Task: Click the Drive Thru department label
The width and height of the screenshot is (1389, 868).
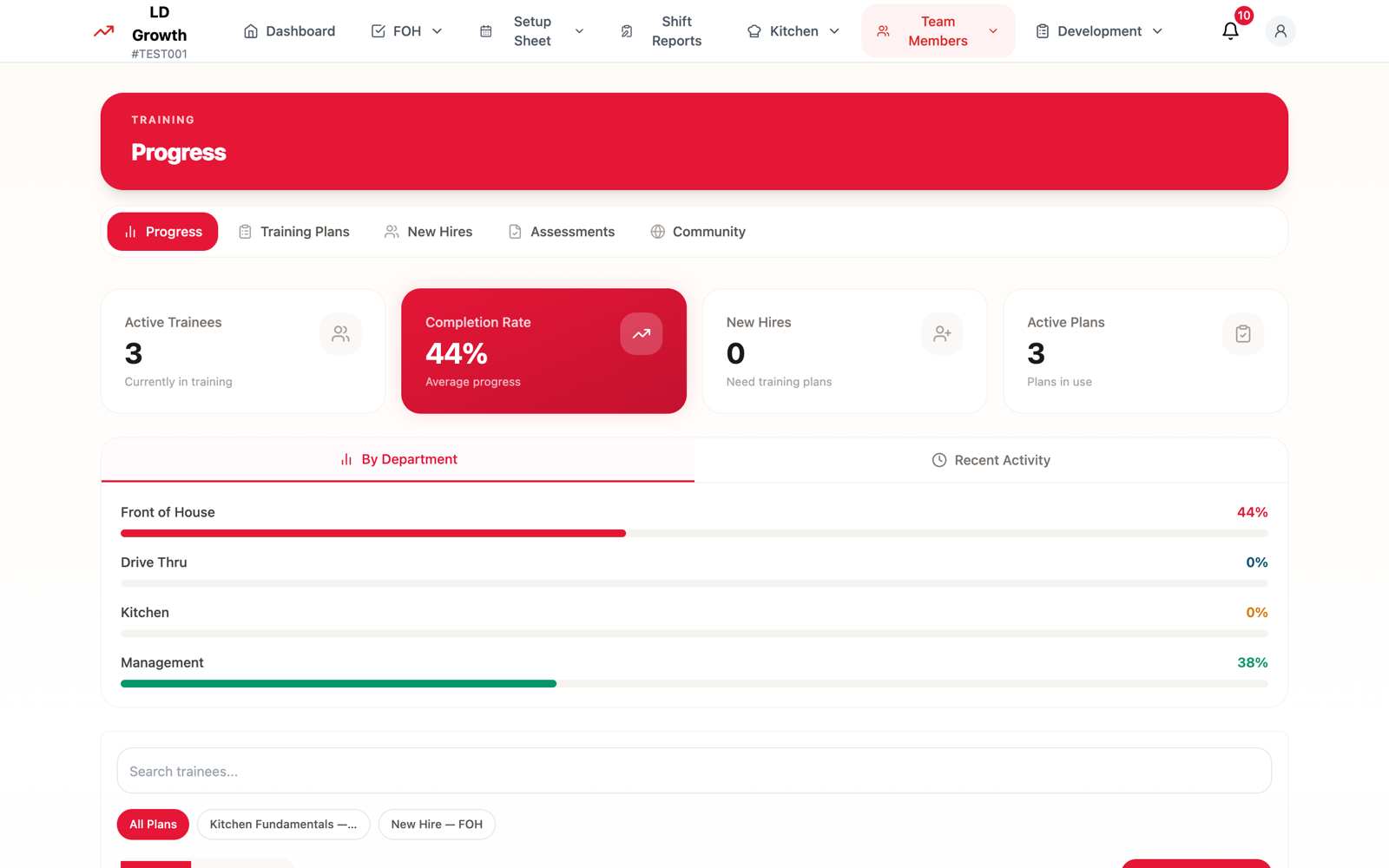Action: (154, 562)
